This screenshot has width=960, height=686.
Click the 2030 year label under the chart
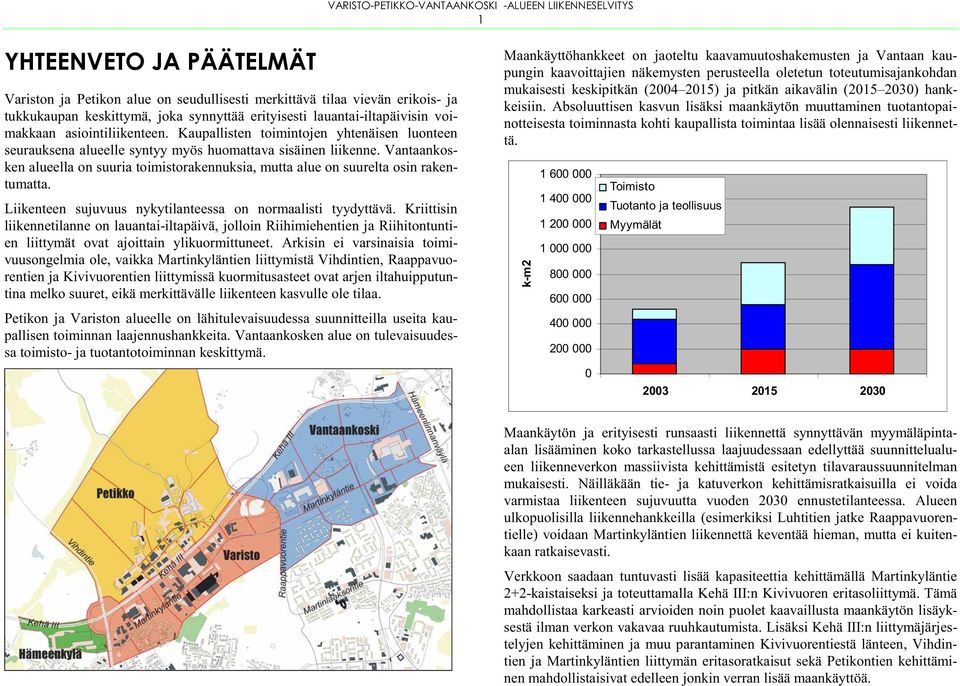pos(872,391)
